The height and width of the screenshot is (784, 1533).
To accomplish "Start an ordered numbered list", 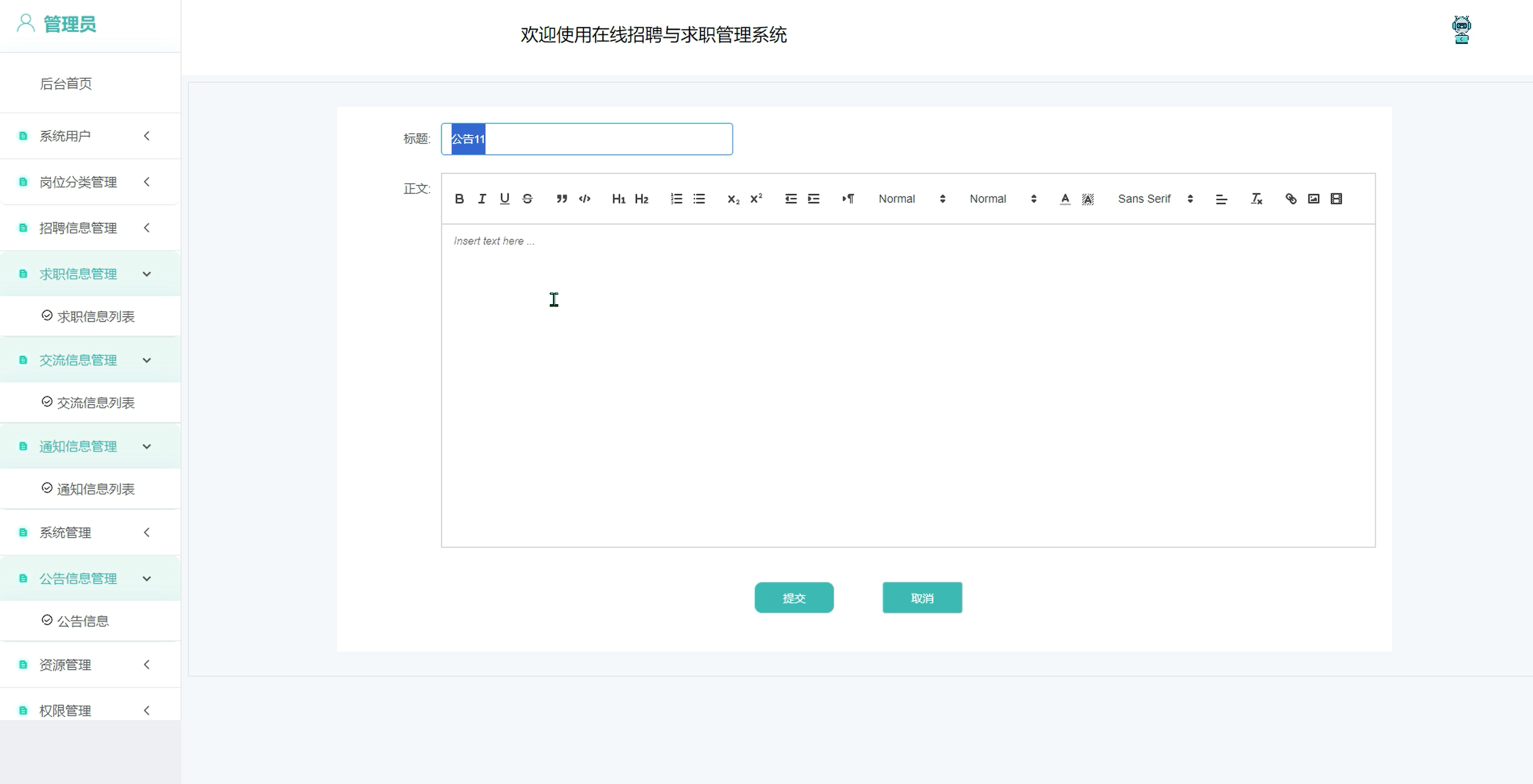I will [x=676, y=199].
